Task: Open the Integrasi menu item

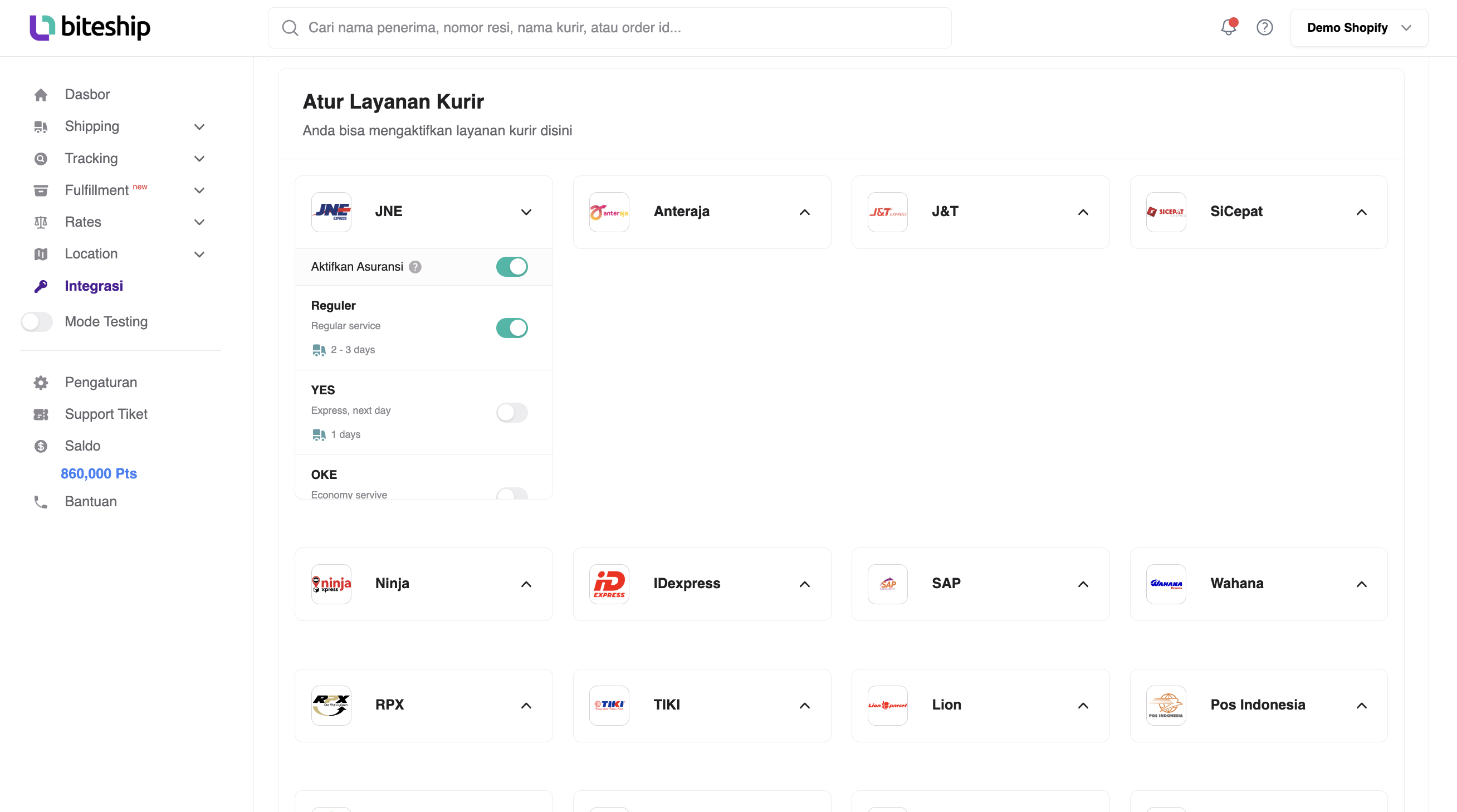Action: [94, 286]
